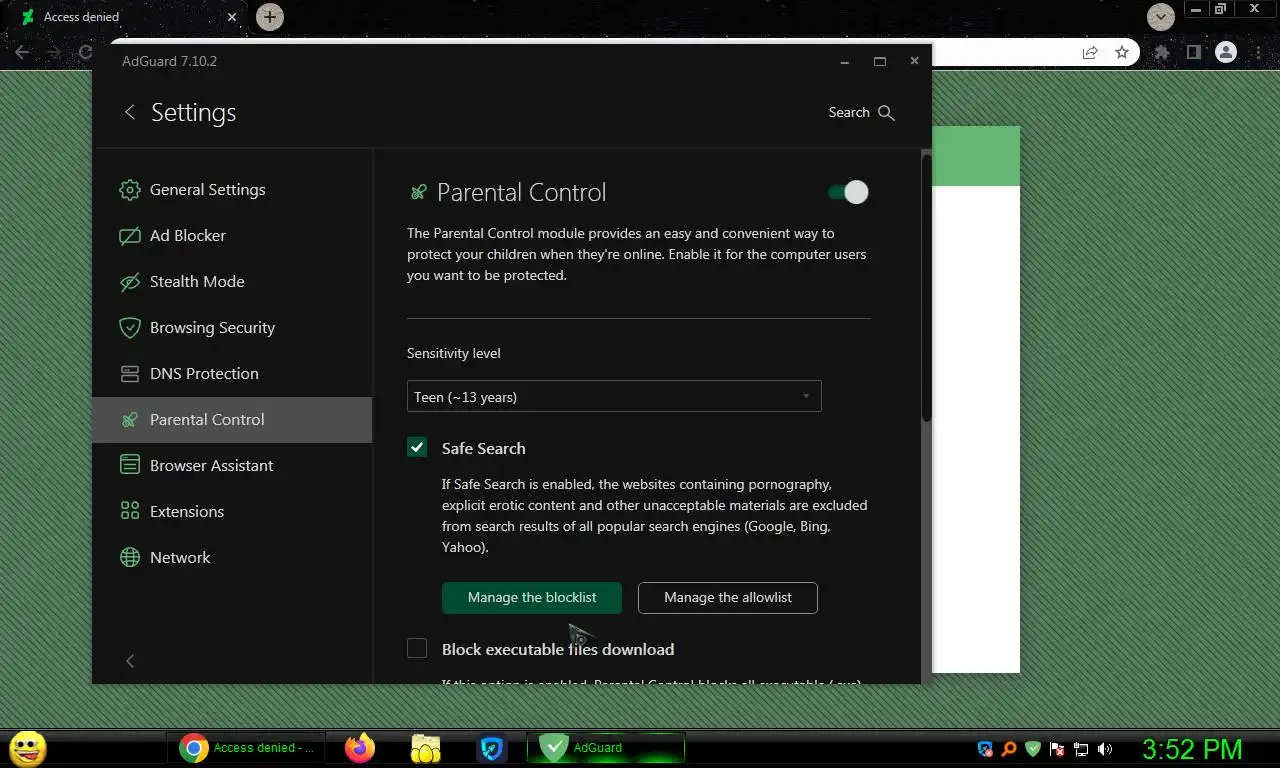Open the volume speaker tray icon

(1105, 748)
